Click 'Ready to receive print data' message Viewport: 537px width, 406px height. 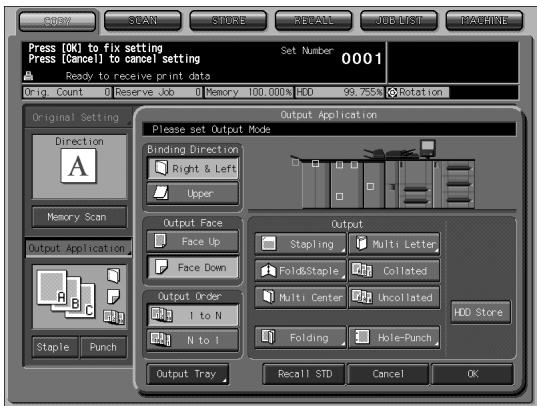point(138,76)
